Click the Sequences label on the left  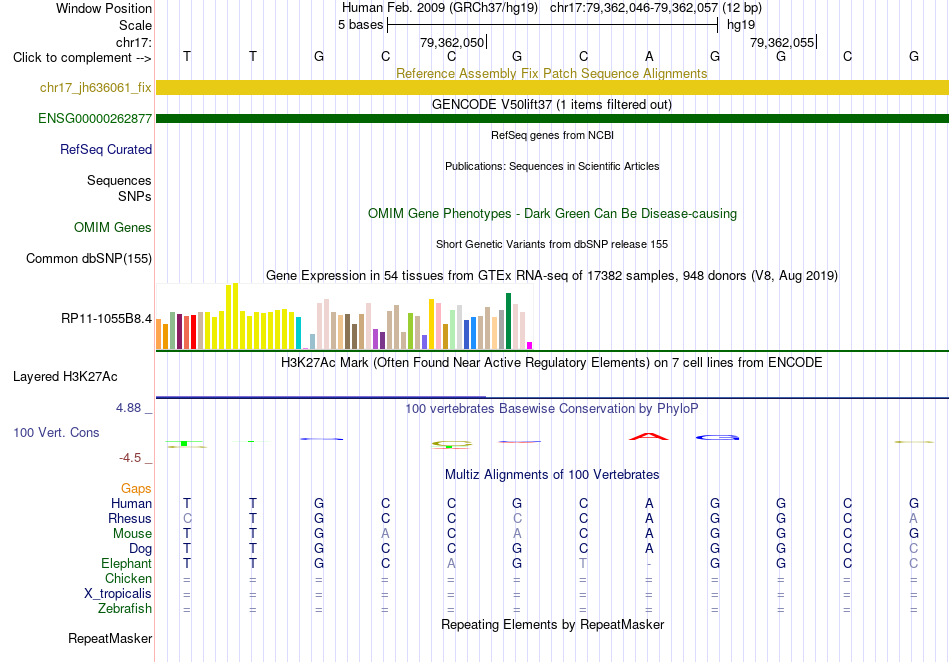coord(119,180)
